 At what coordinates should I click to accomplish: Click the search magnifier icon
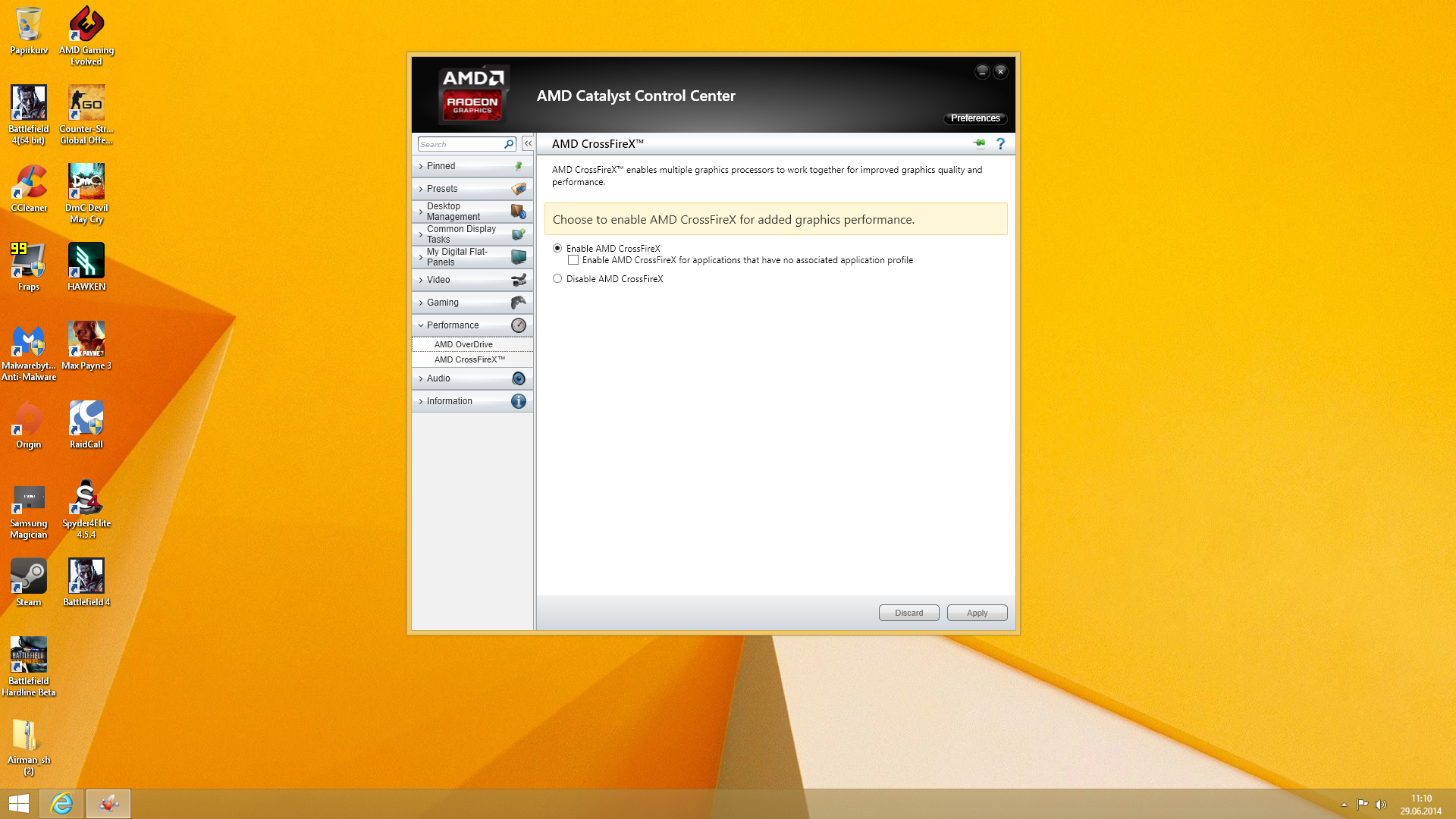point(509,144)
